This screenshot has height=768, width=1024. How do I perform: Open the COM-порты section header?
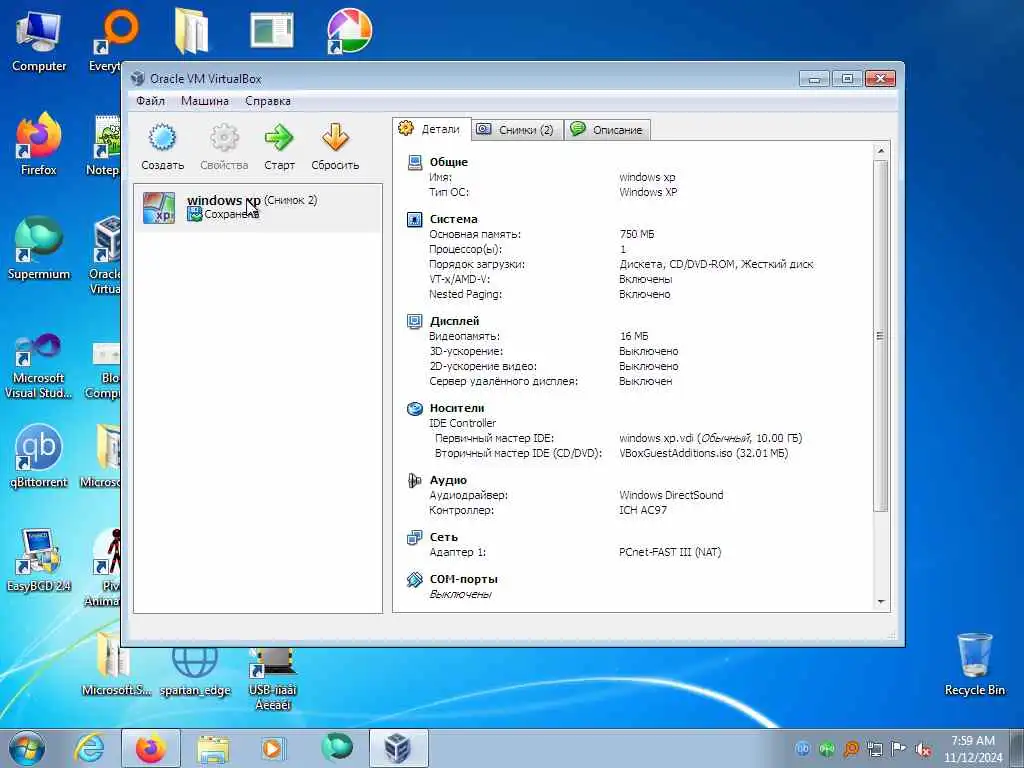(464, 579)
